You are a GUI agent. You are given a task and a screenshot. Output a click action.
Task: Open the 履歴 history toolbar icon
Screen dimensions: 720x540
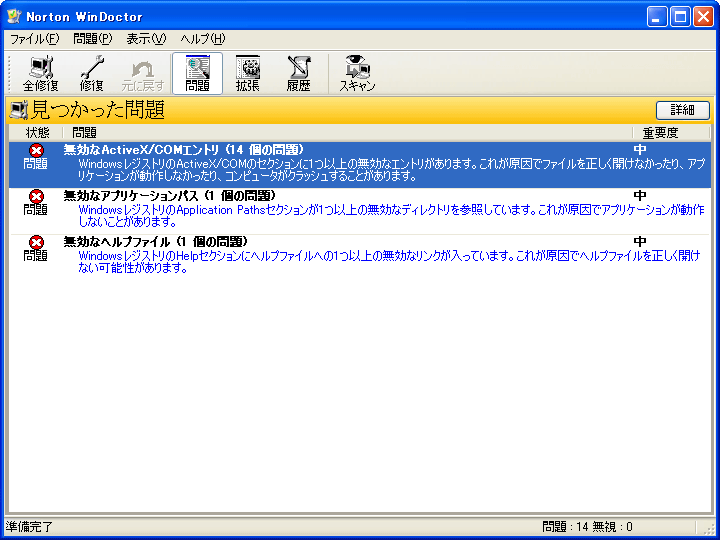pos(298,73)
